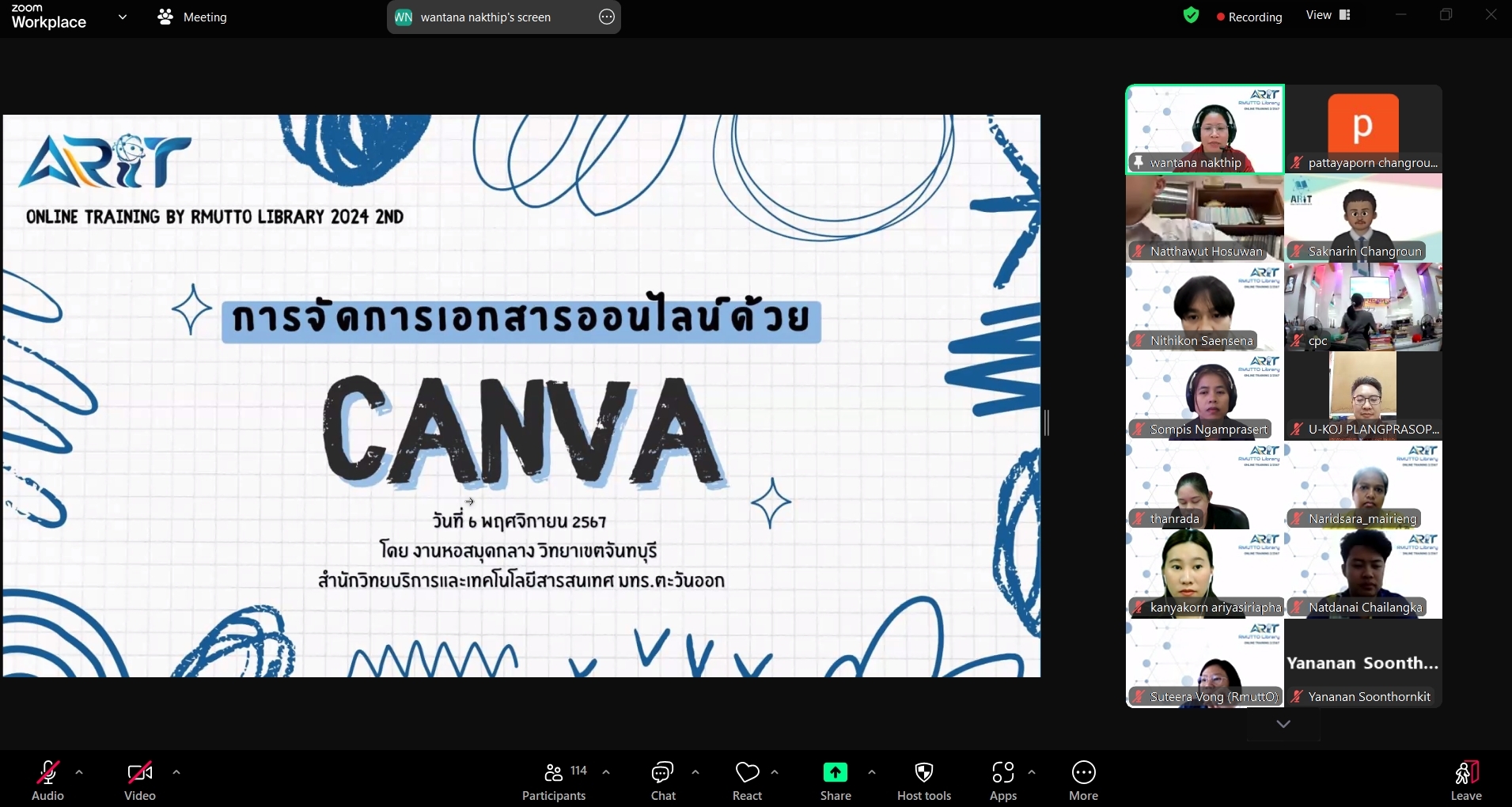
Task: Open React emoji menu
Action: (x=747, y=780)
